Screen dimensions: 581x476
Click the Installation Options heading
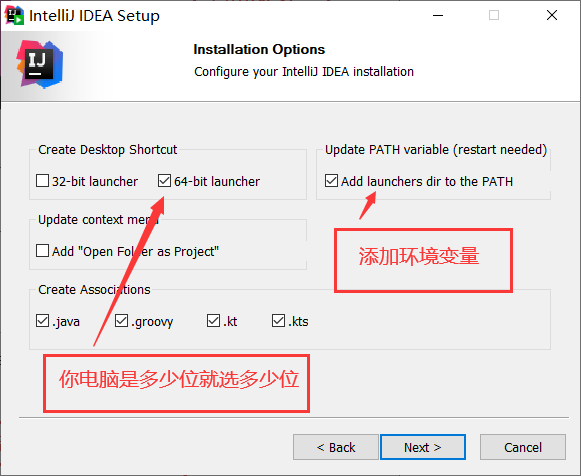coord(259,49)
